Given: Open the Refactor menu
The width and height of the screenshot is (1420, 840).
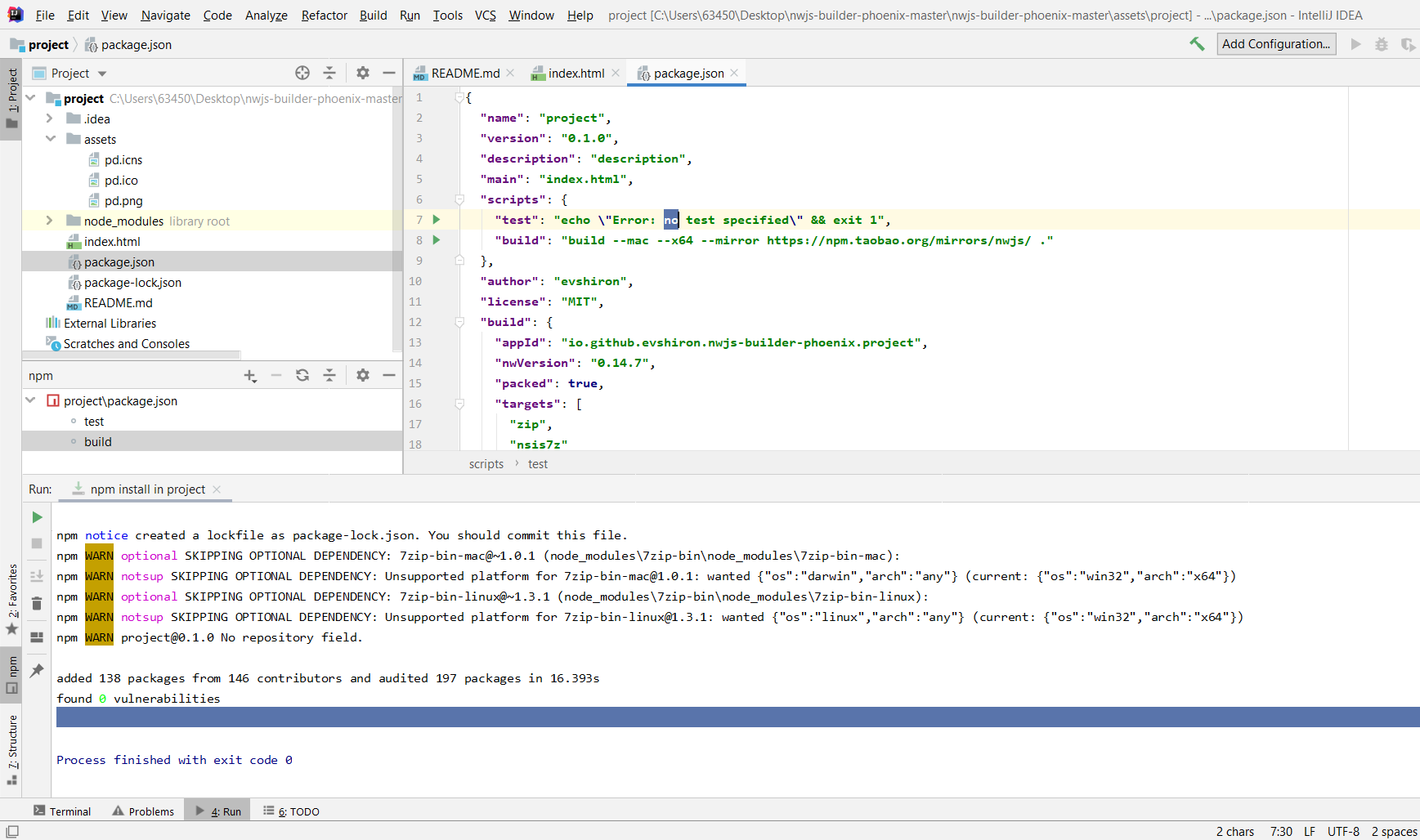Looking at the screenshot, I should point(324,15).
